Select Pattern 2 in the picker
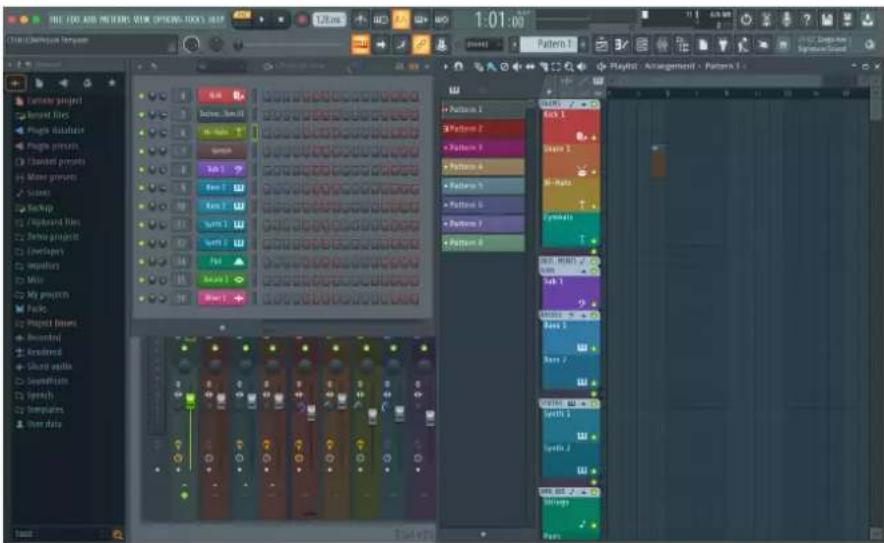The width and height of the screenshot is (884, 543). click(484, 129)
